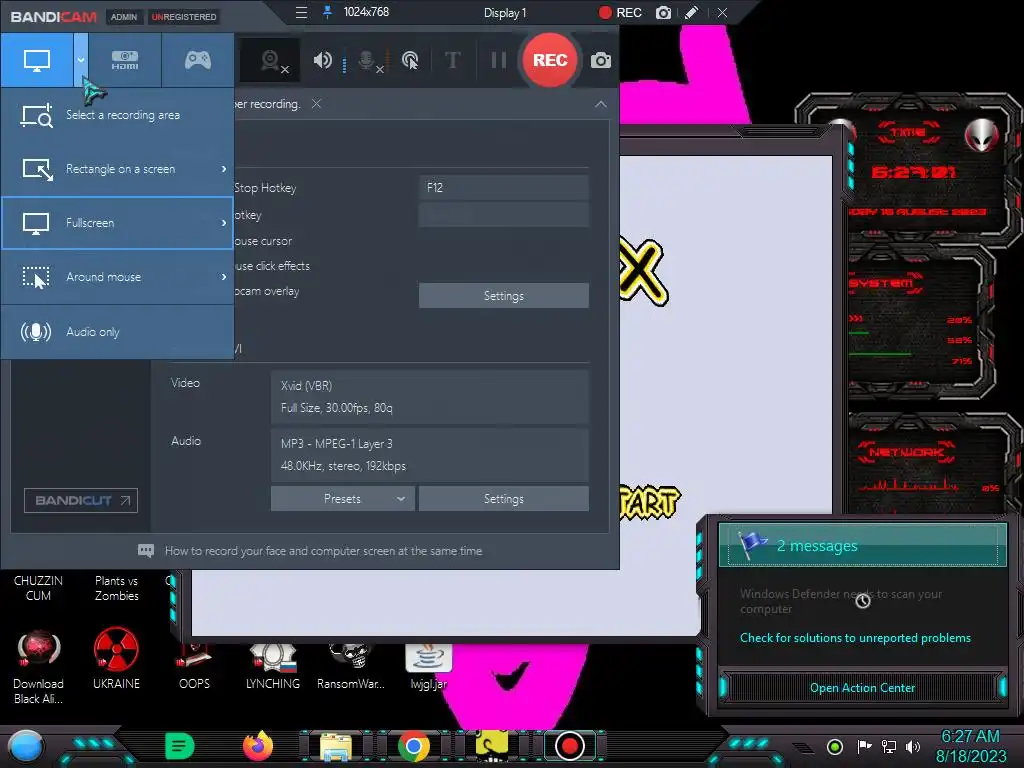Toggle the microphone recording icon
This screenshot has width=1024, height=768.
click(369, 61)
